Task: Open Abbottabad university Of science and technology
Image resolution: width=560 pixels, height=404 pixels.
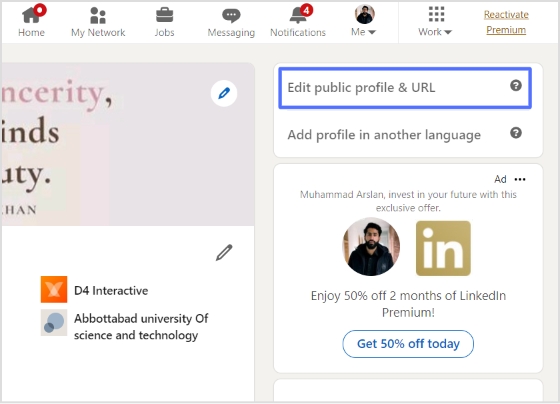Action: (141, 326)
